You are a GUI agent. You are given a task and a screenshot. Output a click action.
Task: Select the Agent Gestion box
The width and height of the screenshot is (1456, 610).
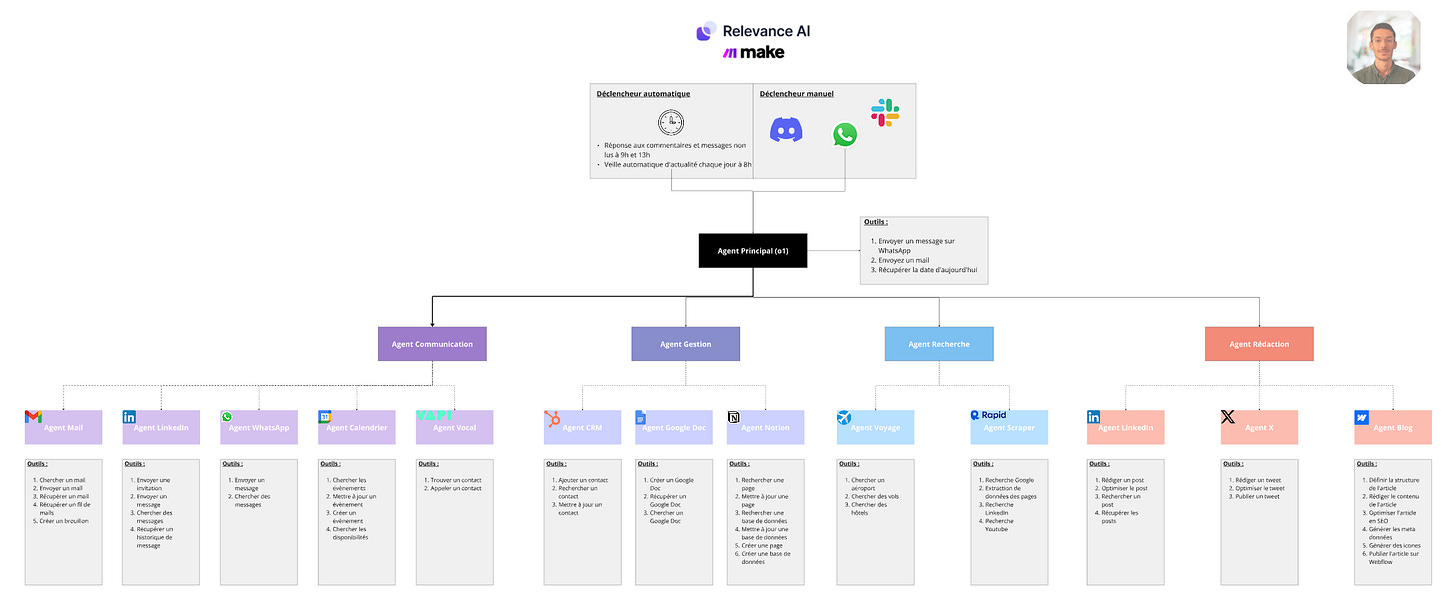(x=686, y=344)
